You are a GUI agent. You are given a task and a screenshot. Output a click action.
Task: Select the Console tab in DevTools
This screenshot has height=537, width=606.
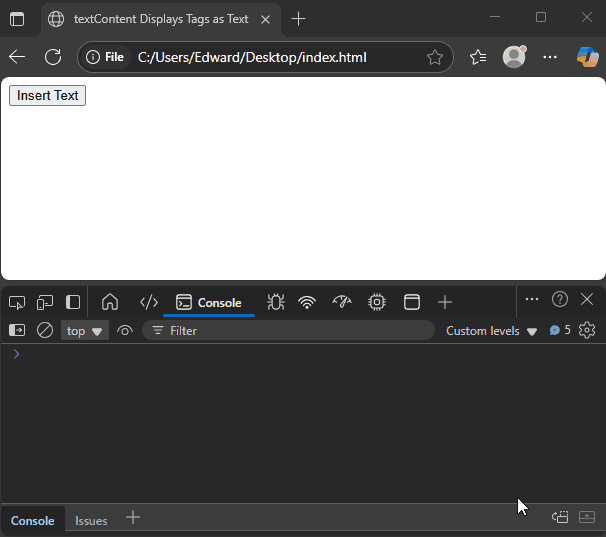pyautogui.click(x=209, y=303)
